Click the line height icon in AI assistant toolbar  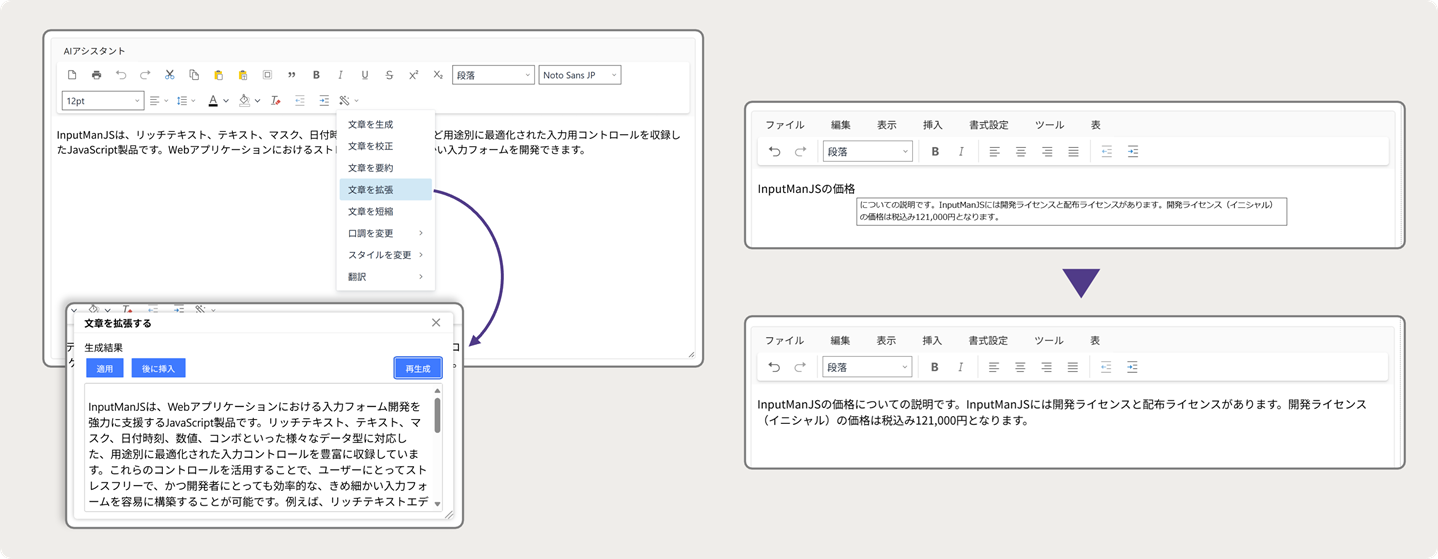click(182, 101)
